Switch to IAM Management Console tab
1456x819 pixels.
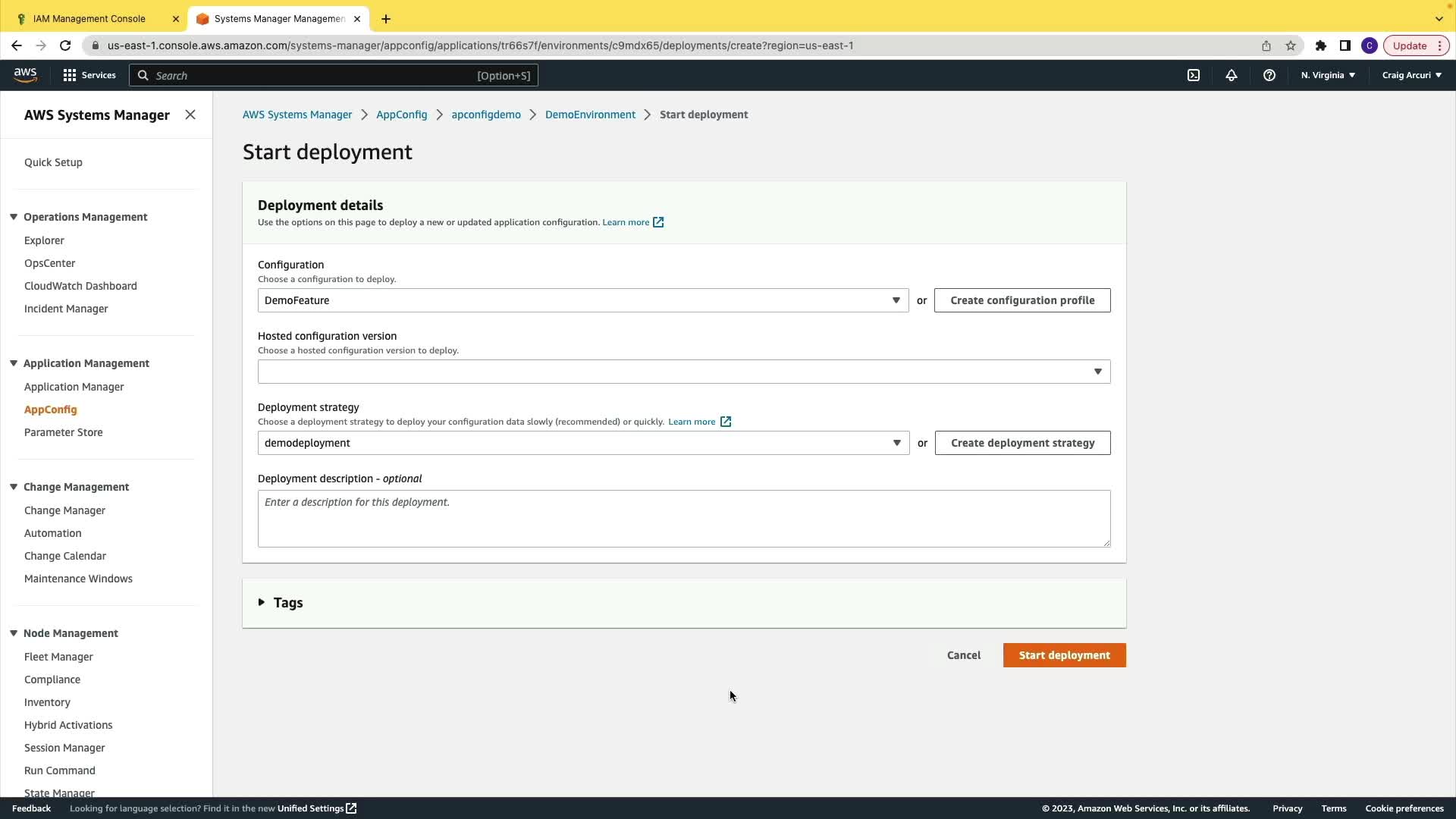click(89, 18)
